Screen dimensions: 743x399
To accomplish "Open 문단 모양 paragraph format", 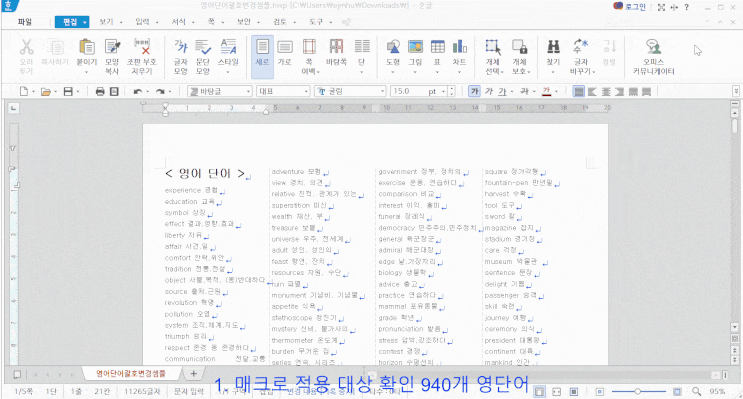I will [x=203, y=56].
